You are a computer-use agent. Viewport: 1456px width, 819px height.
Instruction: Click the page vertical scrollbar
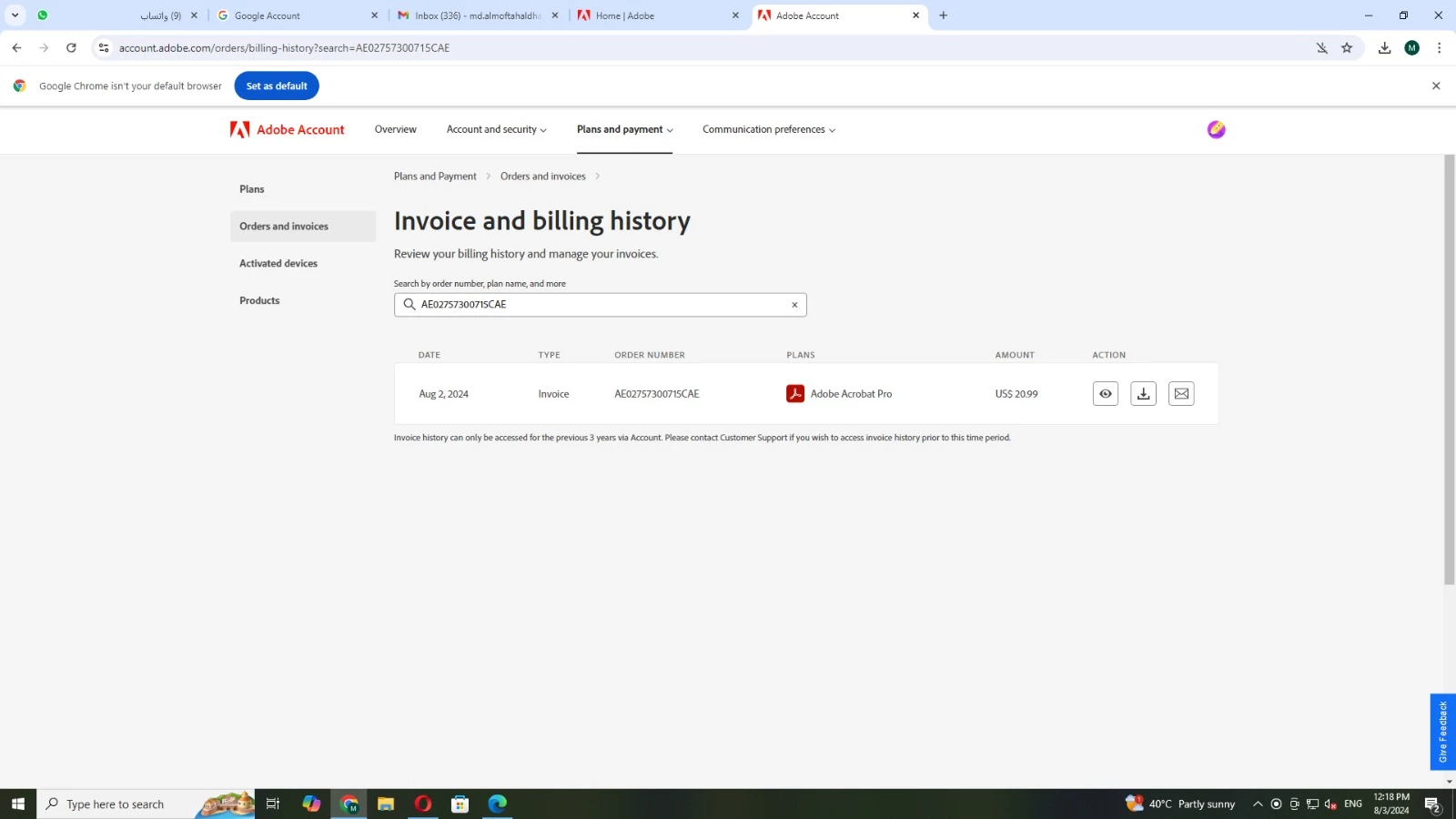point(1450,369)
